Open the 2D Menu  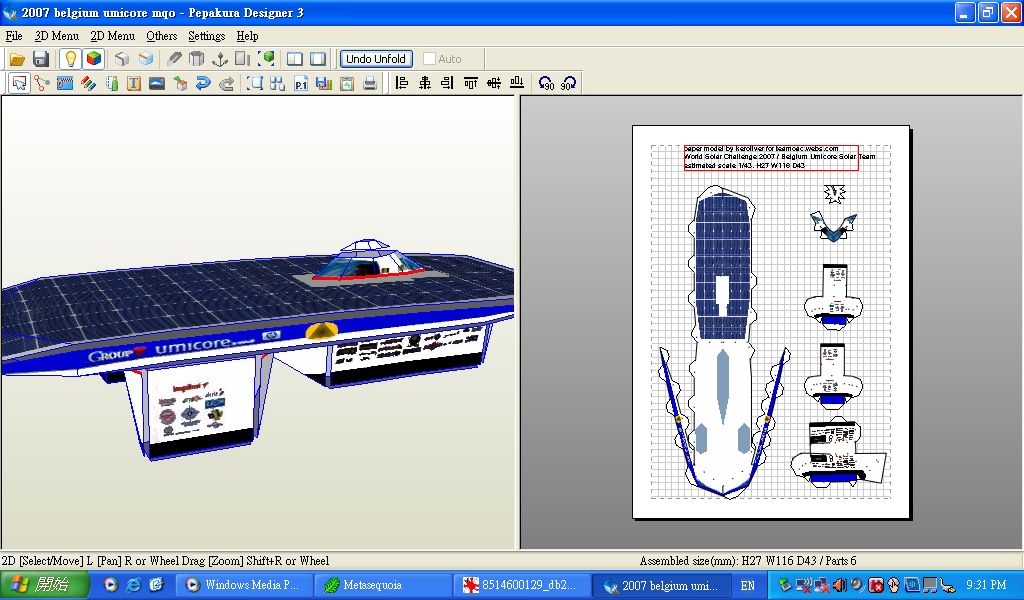(112, 36)
